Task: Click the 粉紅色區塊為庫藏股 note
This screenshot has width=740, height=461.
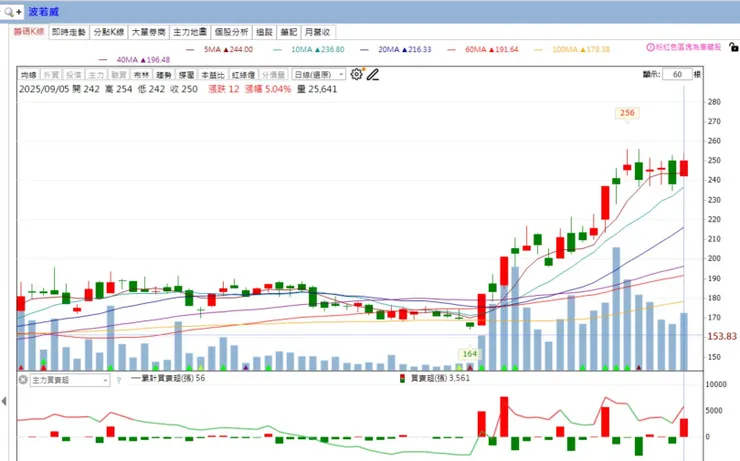Action: pyautogui.click(x=688, y=47)
